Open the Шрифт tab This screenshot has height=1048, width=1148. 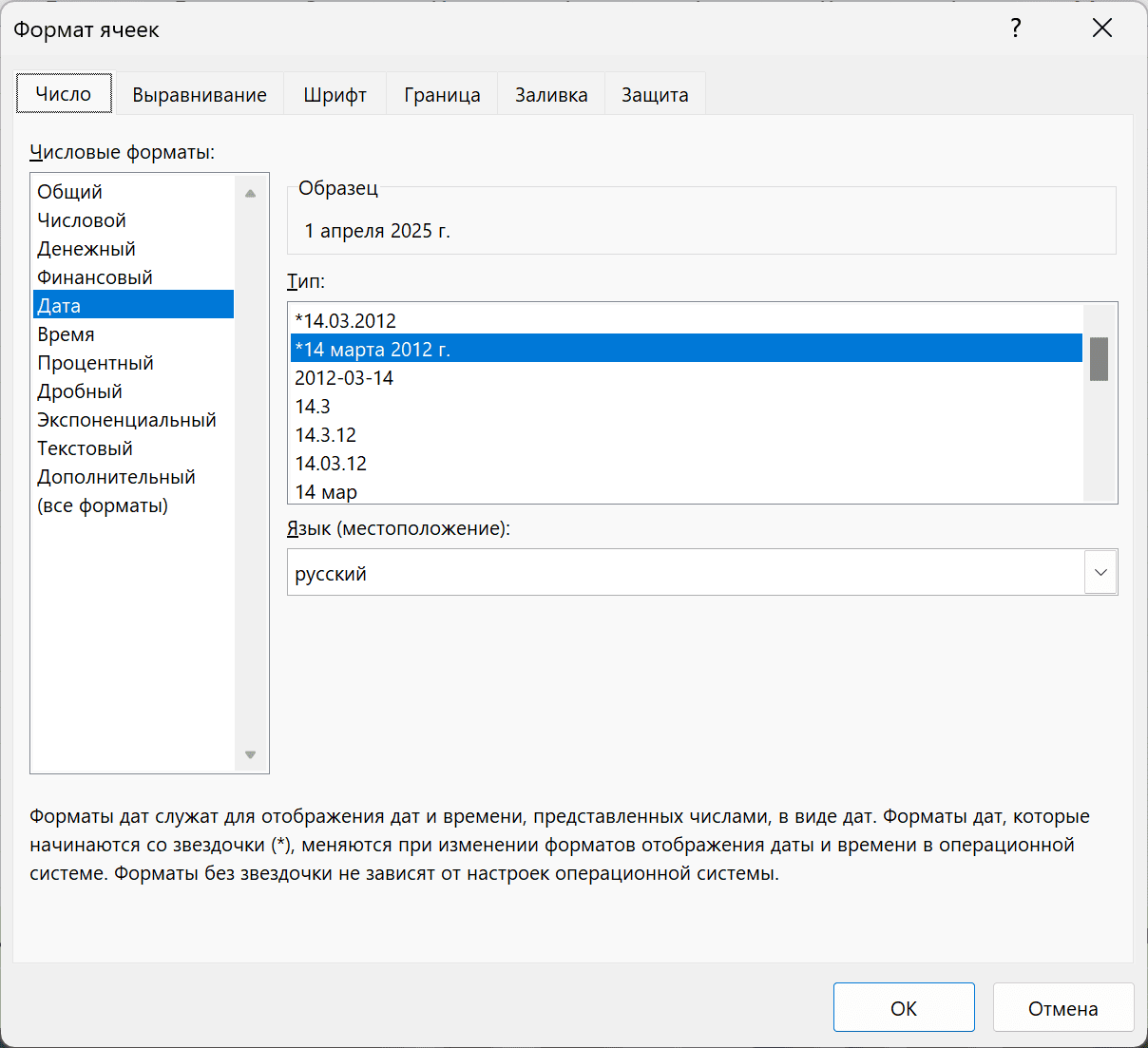pos(335,94)
